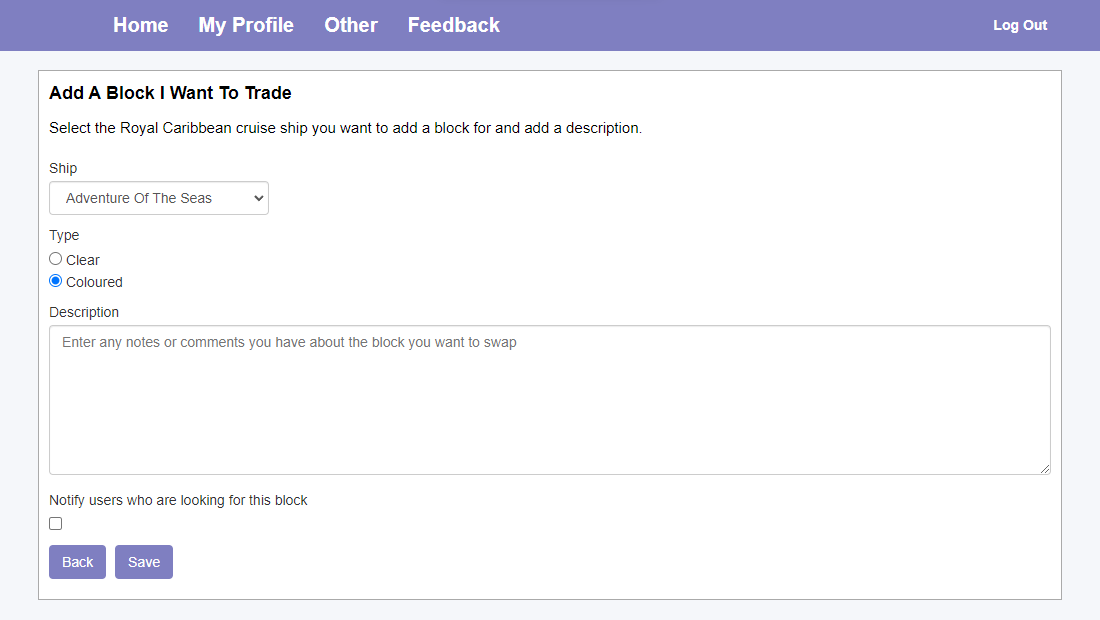The image size is (1100, 620).
Task: Click the Description box resize handle
Action: [1045, 469]
